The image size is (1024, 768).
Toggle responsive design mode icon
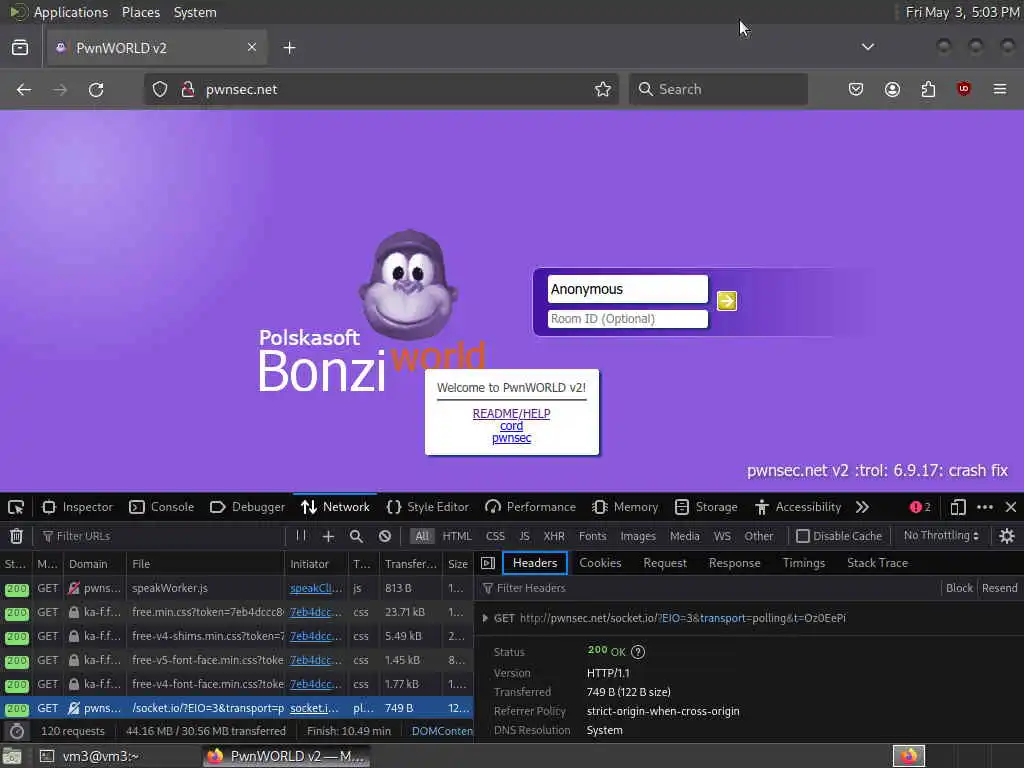click(958, 507)
